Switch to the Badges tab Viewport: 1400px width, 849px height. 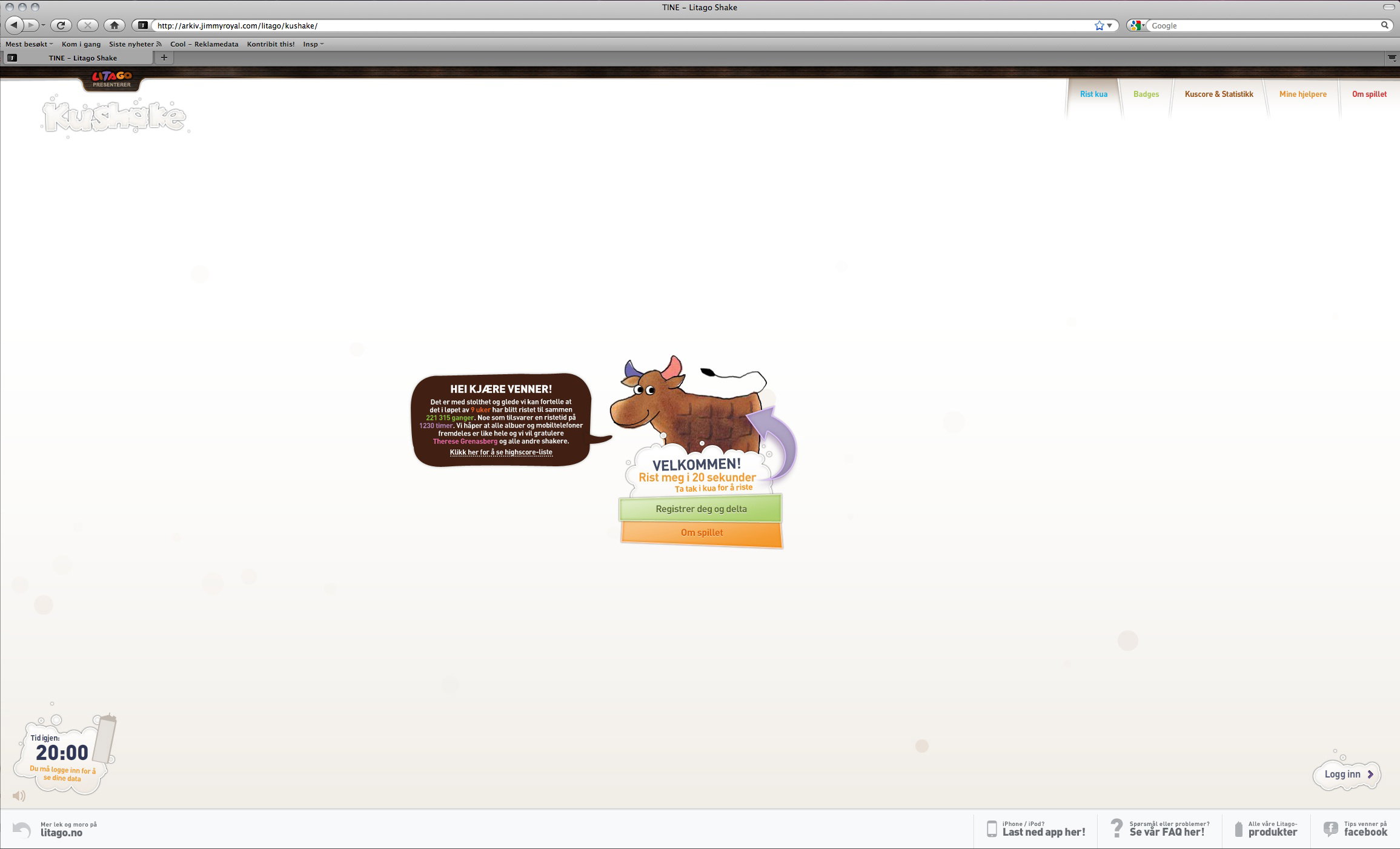click(1146, 94)
